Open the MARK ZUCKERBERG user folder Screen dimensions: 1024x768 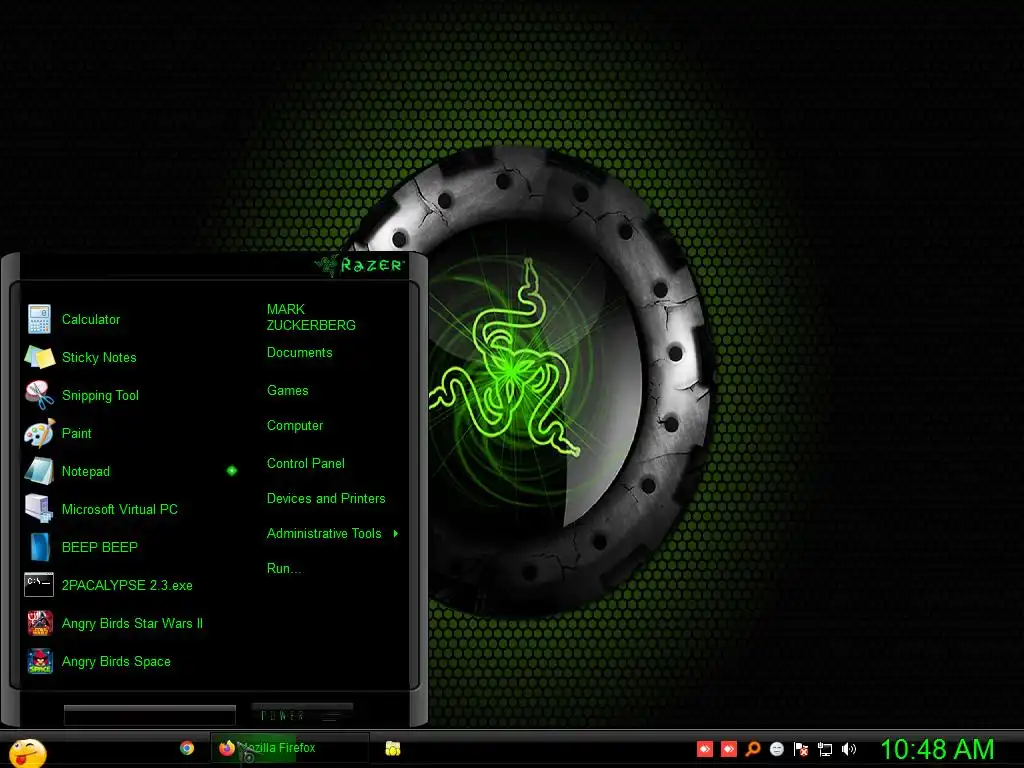311,317
